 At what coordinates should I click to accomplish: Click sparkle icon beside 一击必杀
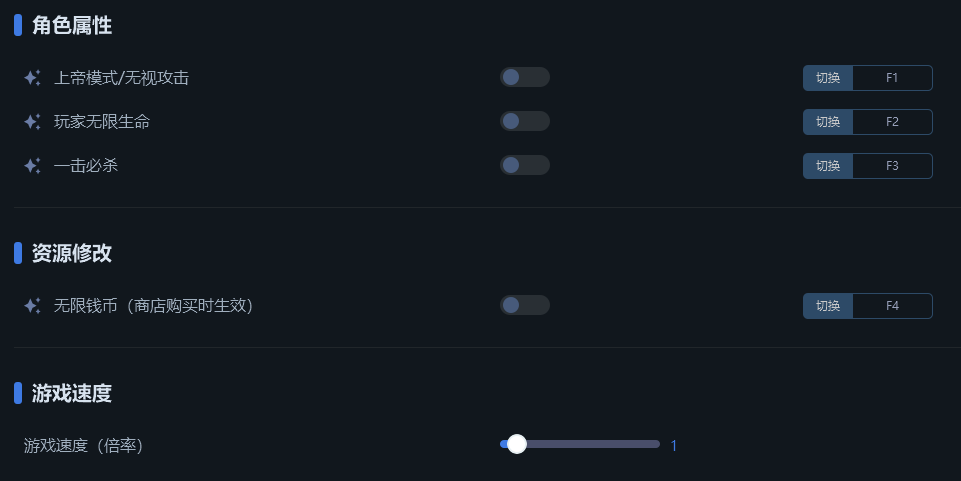(x=32, y=165)
